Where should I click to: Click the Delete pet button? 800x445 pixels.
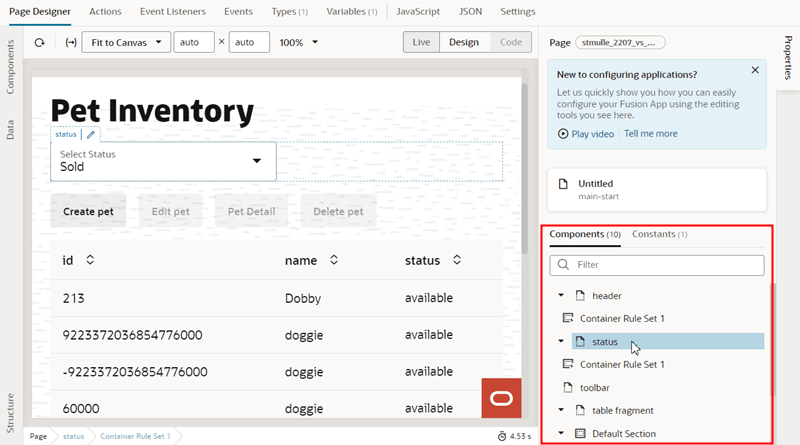tap(338, 211)
